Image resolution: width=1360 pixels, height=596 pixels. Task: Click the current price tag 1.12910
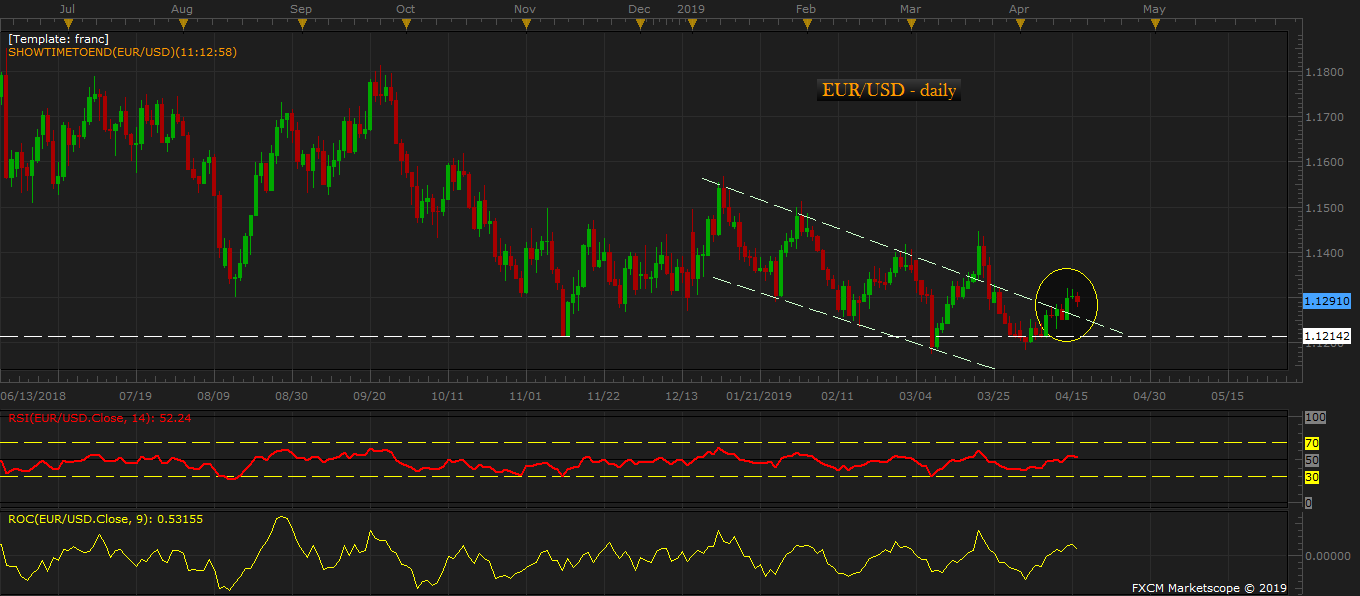[1327, 300]
